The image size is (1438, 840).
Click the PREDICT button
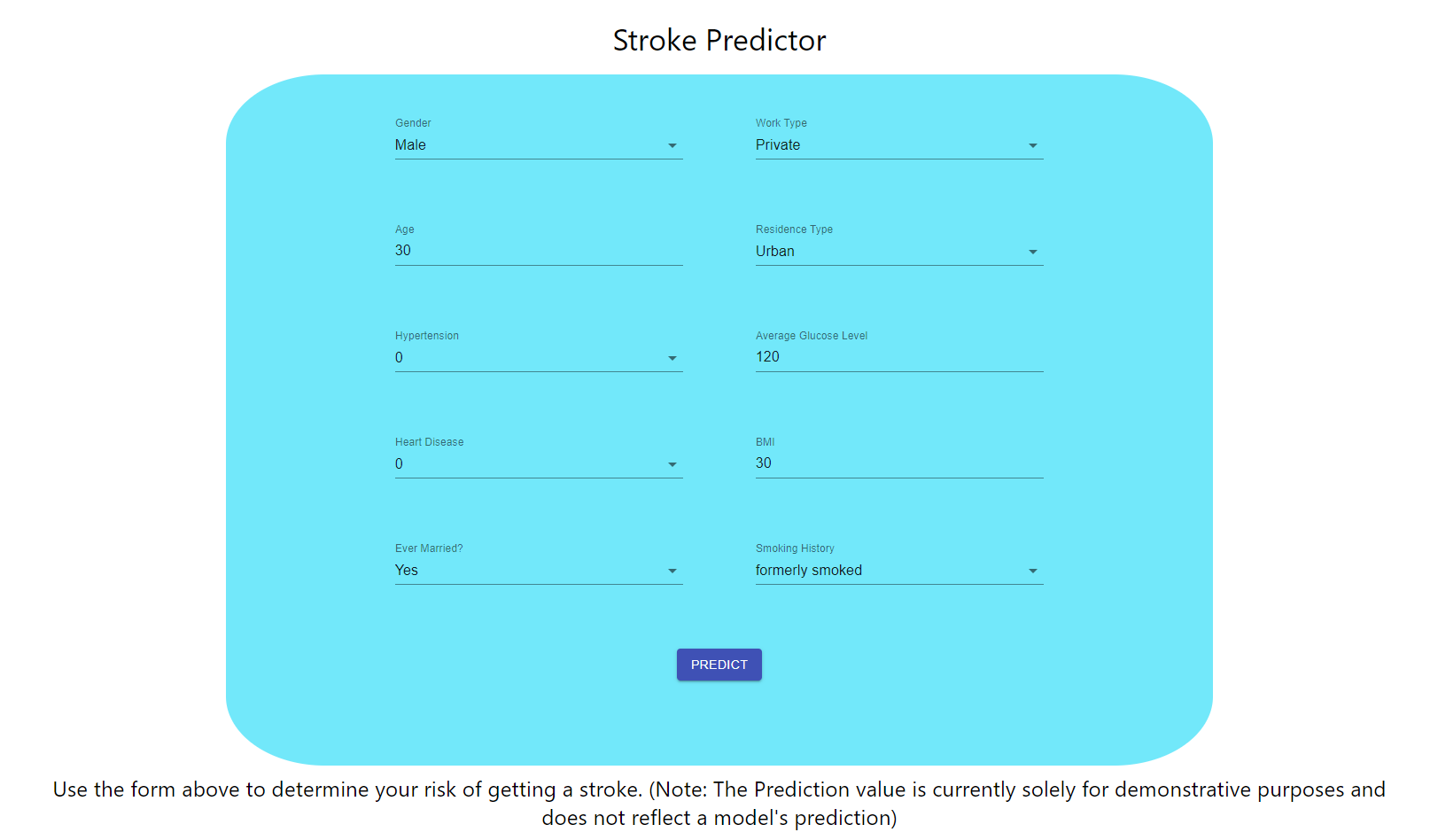pos(719,665)
